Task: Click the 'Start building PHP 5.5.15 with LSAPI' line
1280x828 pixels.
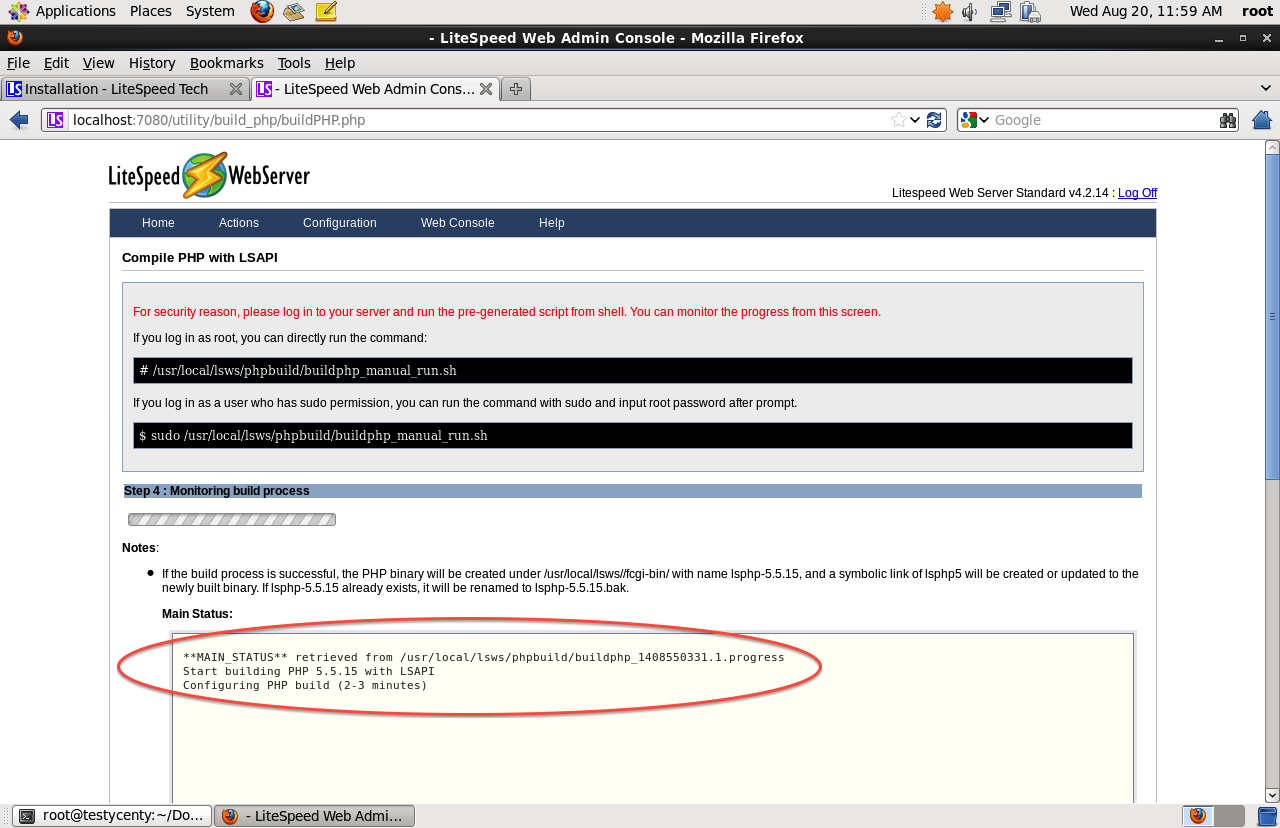Action: pyautogui.click(x=309, y=671)
